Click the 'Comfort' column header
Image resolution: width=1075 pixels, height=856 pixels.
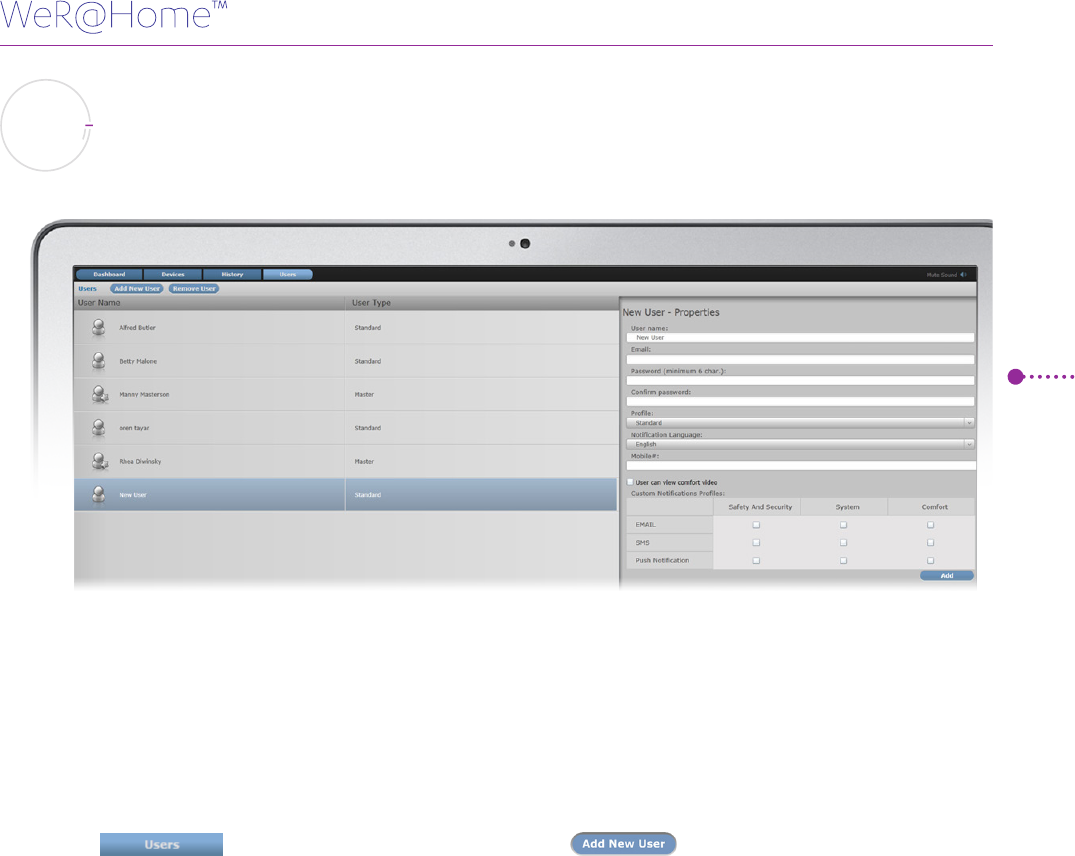coord(934,507)
